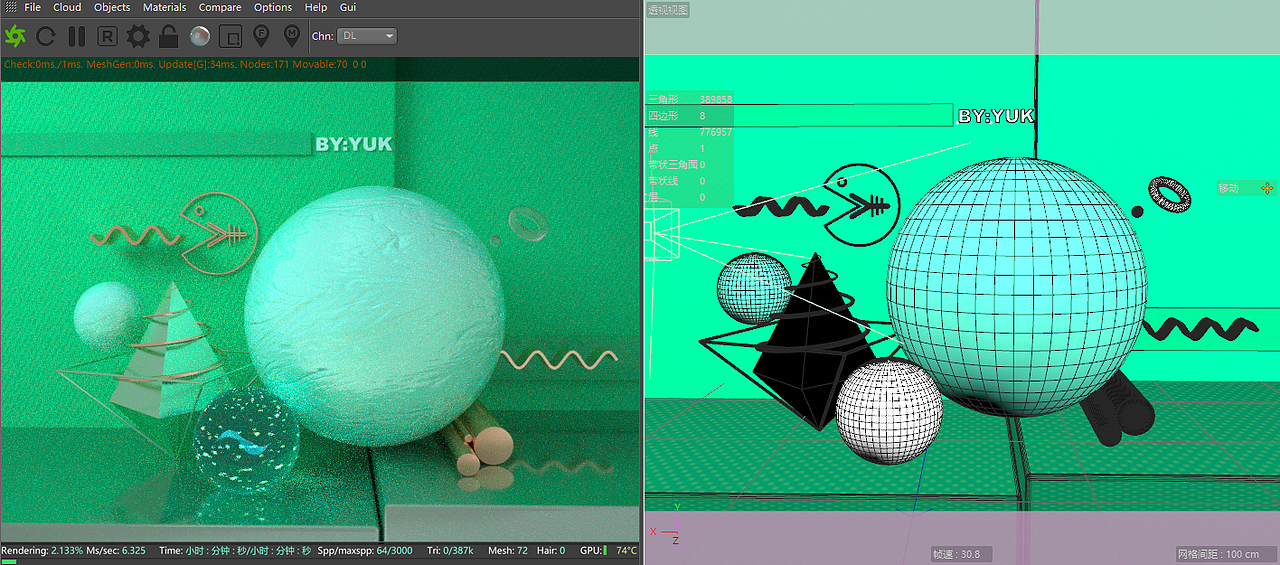Screen dimensions: 1280x565
Task: Click the 网格间距 100 cm grid readout
Action: (x=1224, y=554)
